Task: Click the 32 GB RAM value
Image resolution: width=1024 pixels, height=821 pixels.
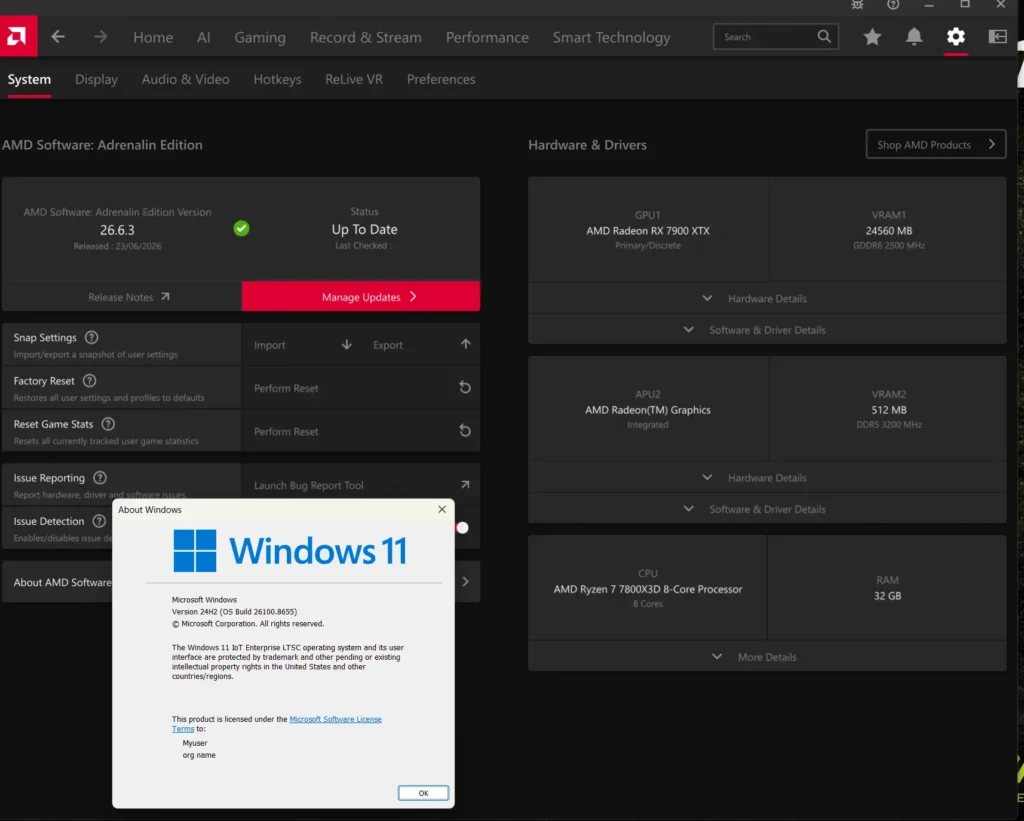Action: (888, 596)
